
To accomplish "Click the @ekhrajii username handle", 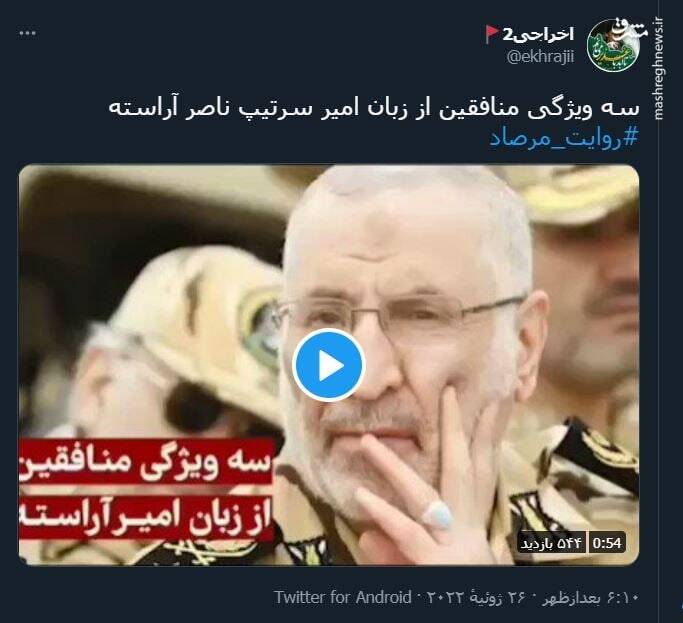I will pos(541,57).
